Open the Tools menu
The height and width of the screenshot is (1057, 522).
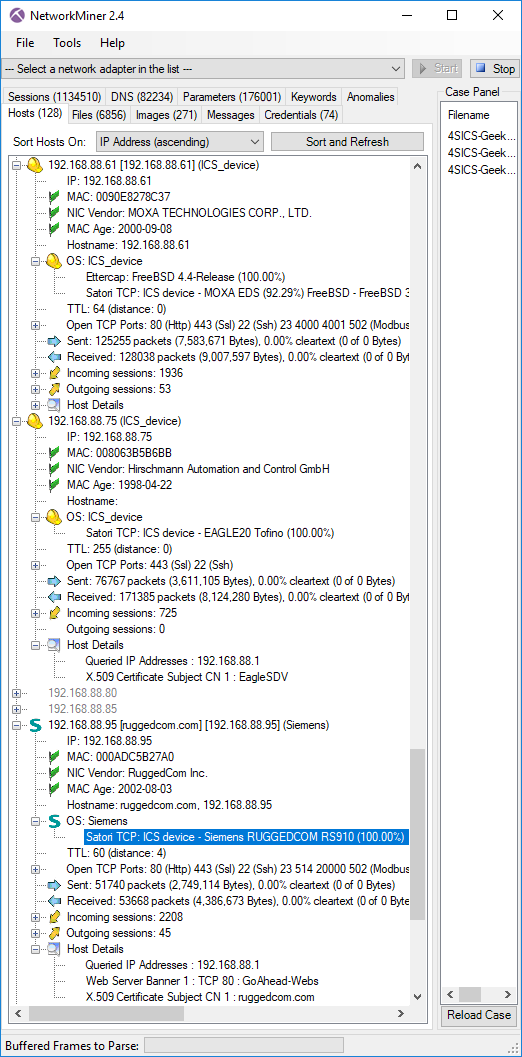[x=67, y=42]
